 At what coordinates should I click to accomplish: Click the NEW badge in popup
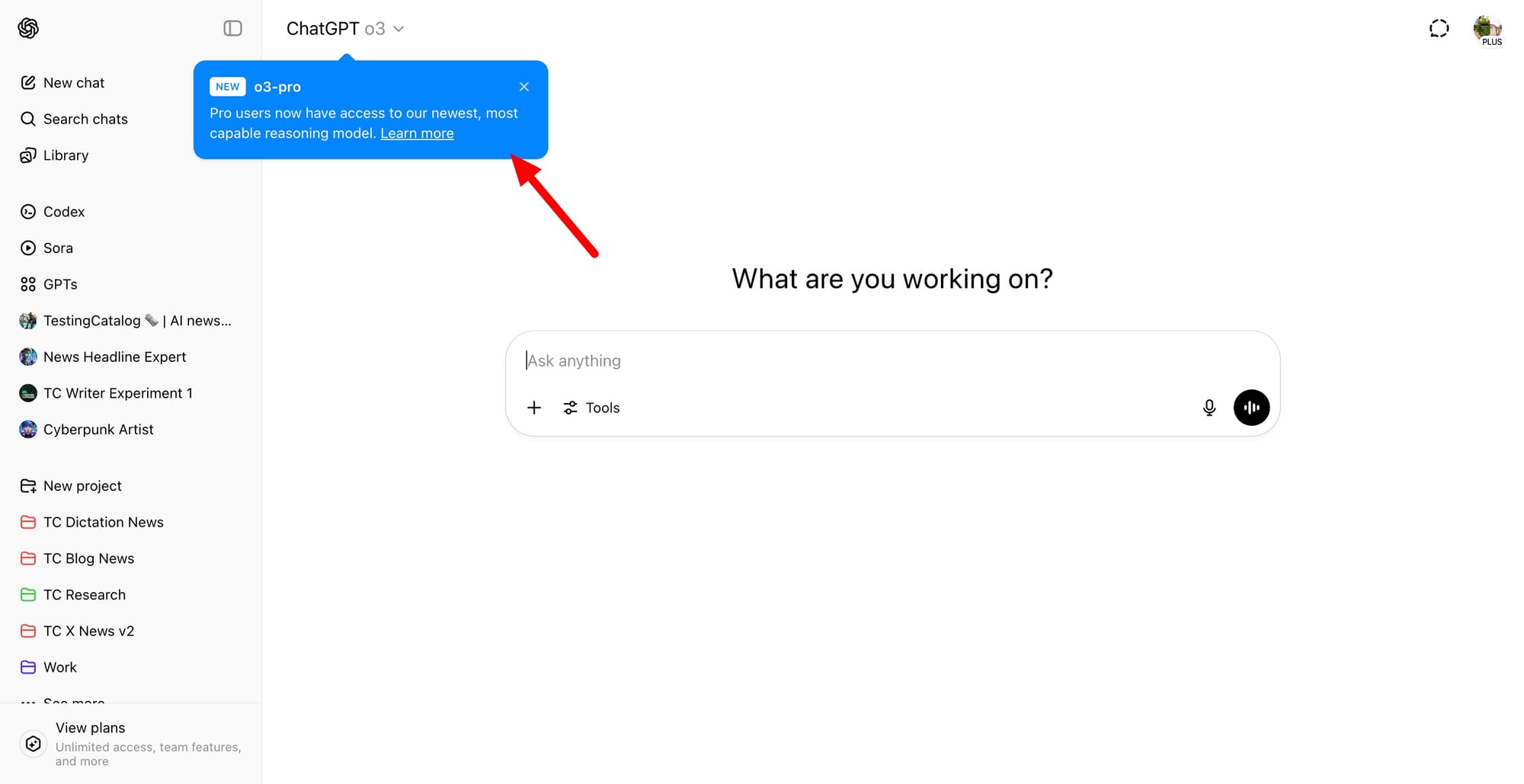(227, 87)
